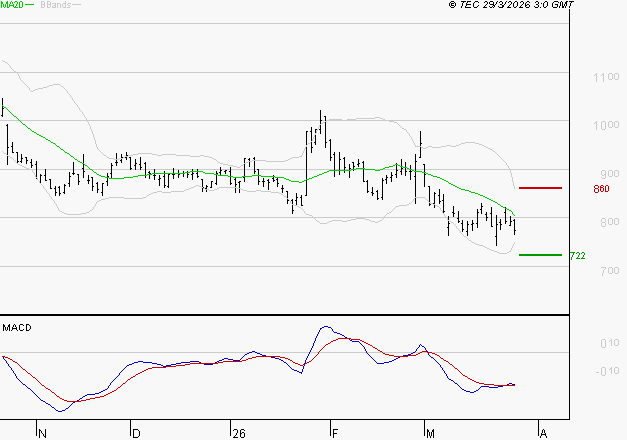
Task: Click the 900 price axis label
Action: point(610,174)
